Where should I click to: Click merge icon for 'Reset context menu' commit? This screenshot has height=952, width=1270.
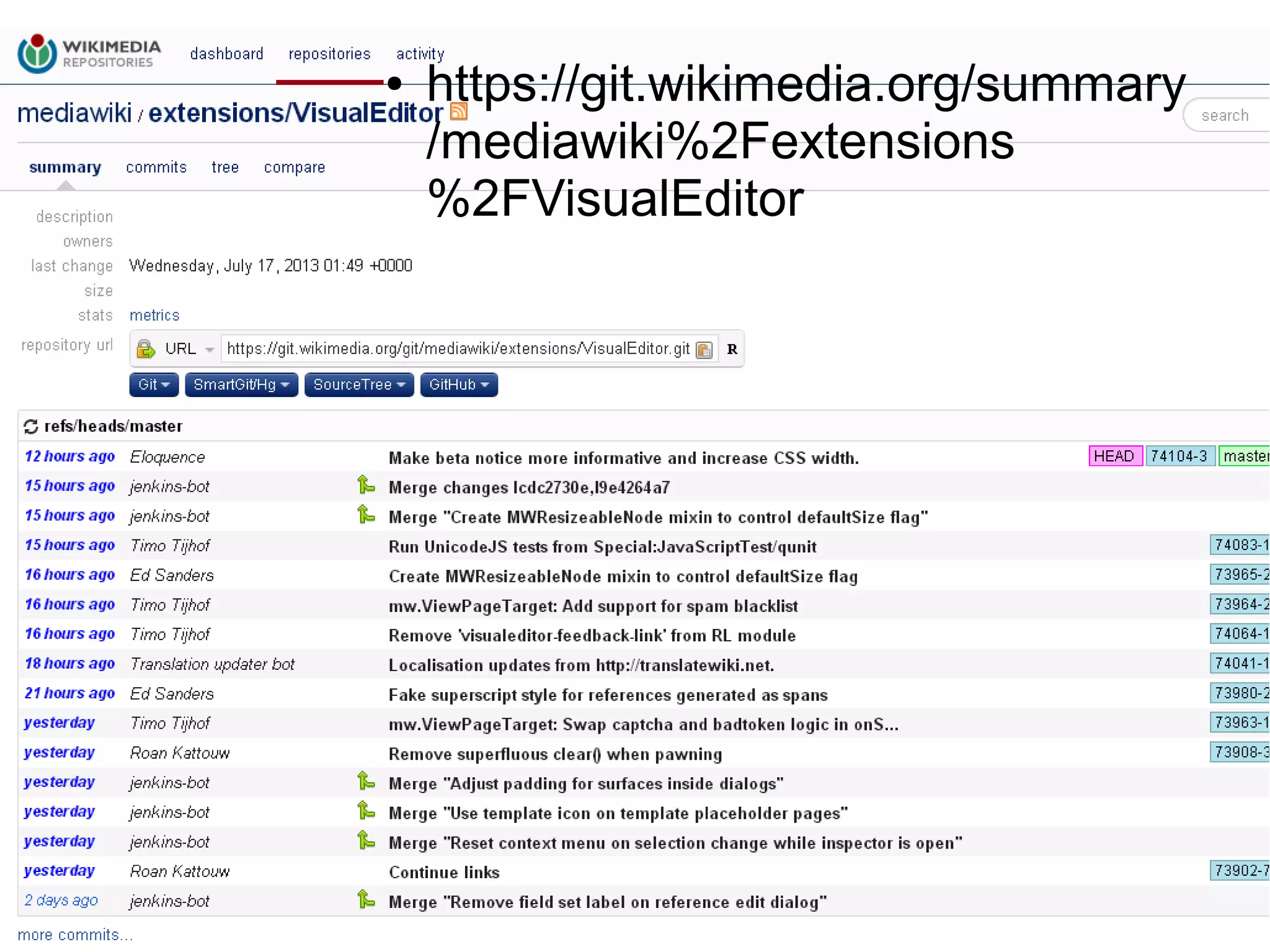(x=366, y=841)
